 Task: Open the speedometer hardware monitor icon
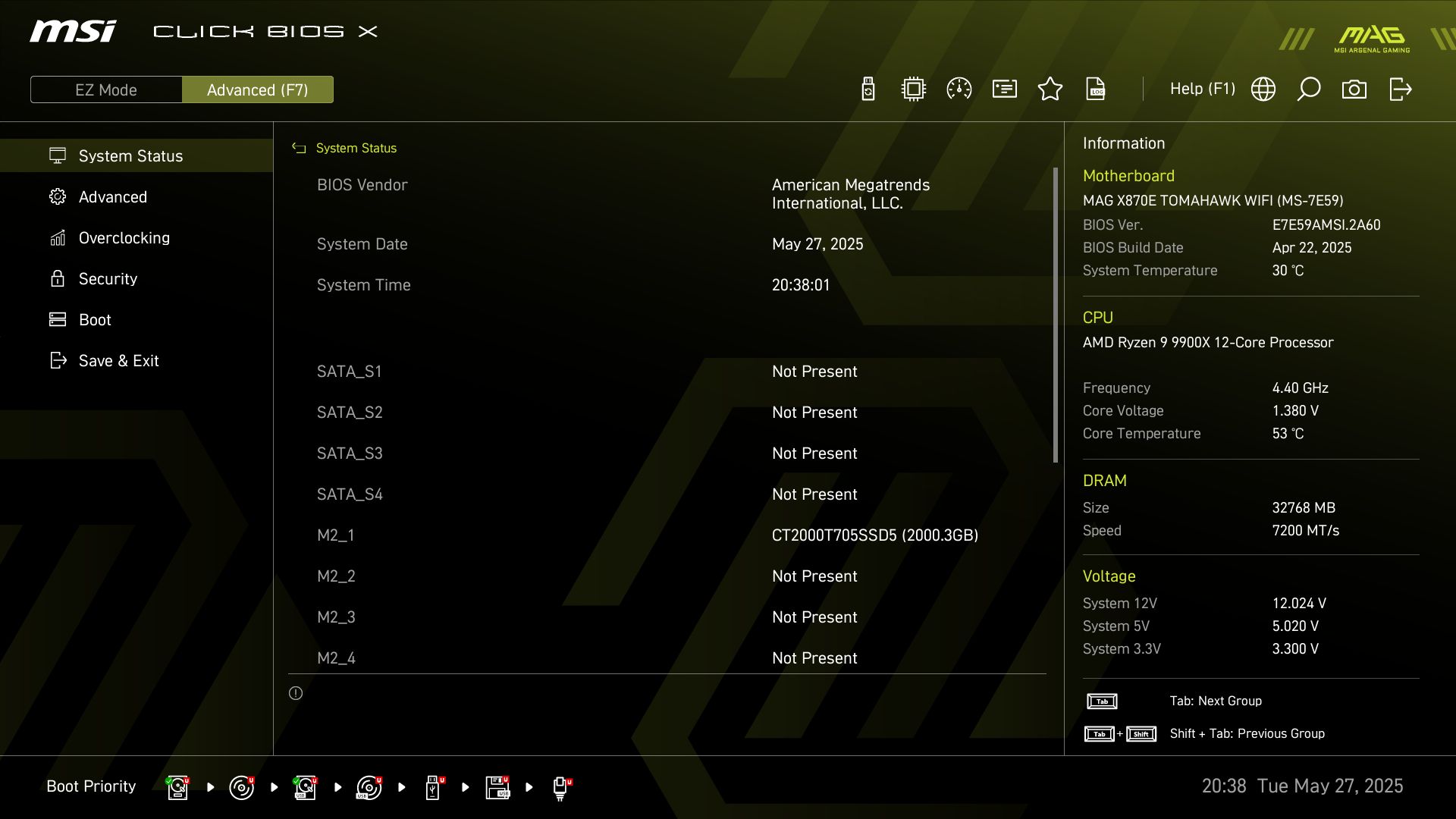tap(959, 89)
